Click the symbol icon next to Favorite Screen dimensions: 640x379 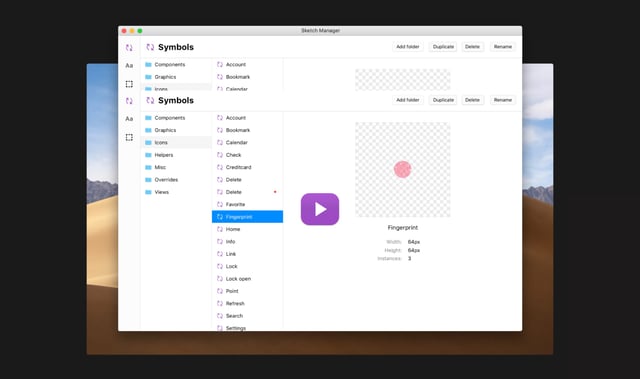coord(220,204)
